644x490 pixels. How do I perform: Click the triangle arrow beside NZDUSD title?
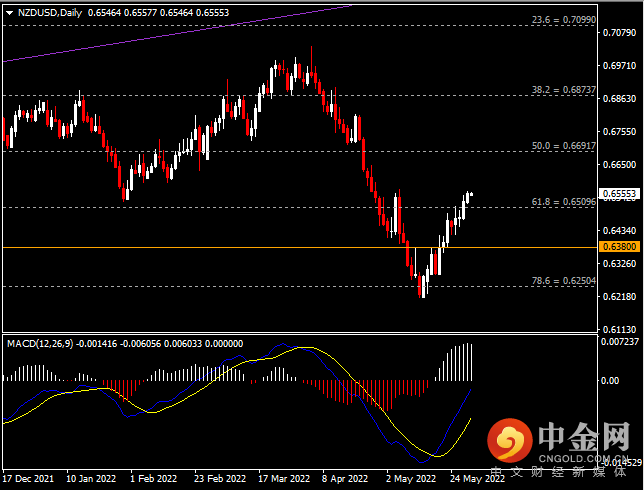pyautogui.click(x=9, y=11)
